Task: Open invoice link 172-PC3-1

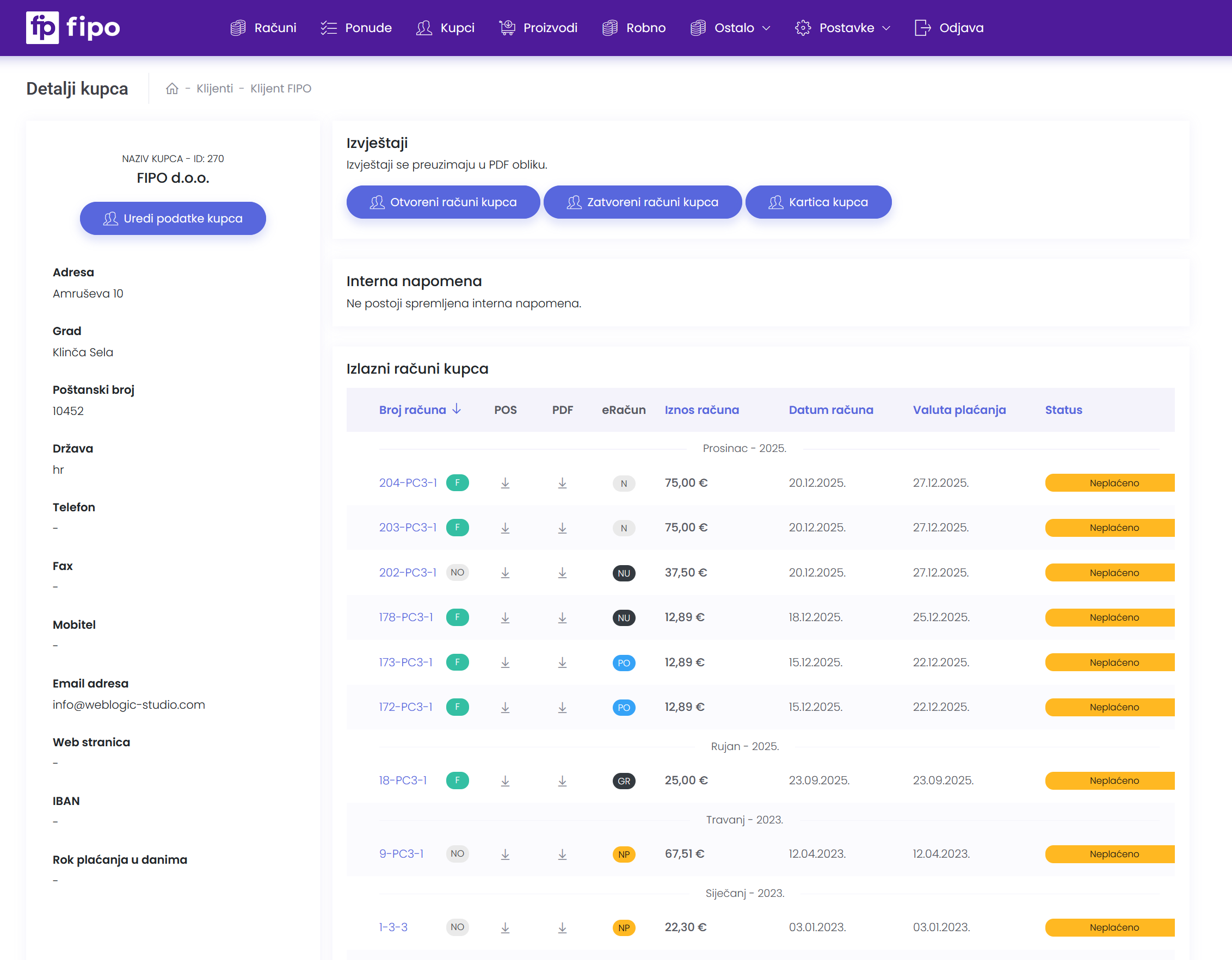Action: click(x=405, y=707)
